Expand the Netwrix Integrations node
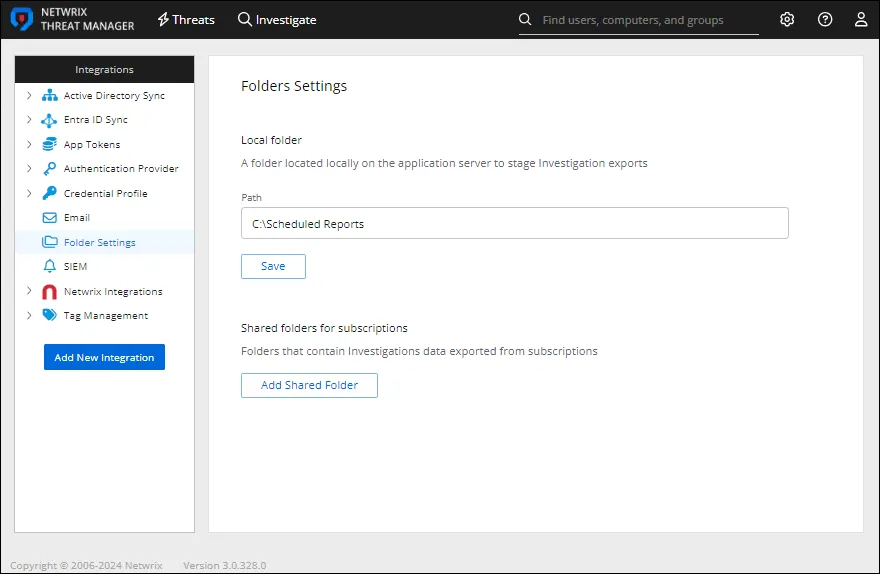 point(29,291)
